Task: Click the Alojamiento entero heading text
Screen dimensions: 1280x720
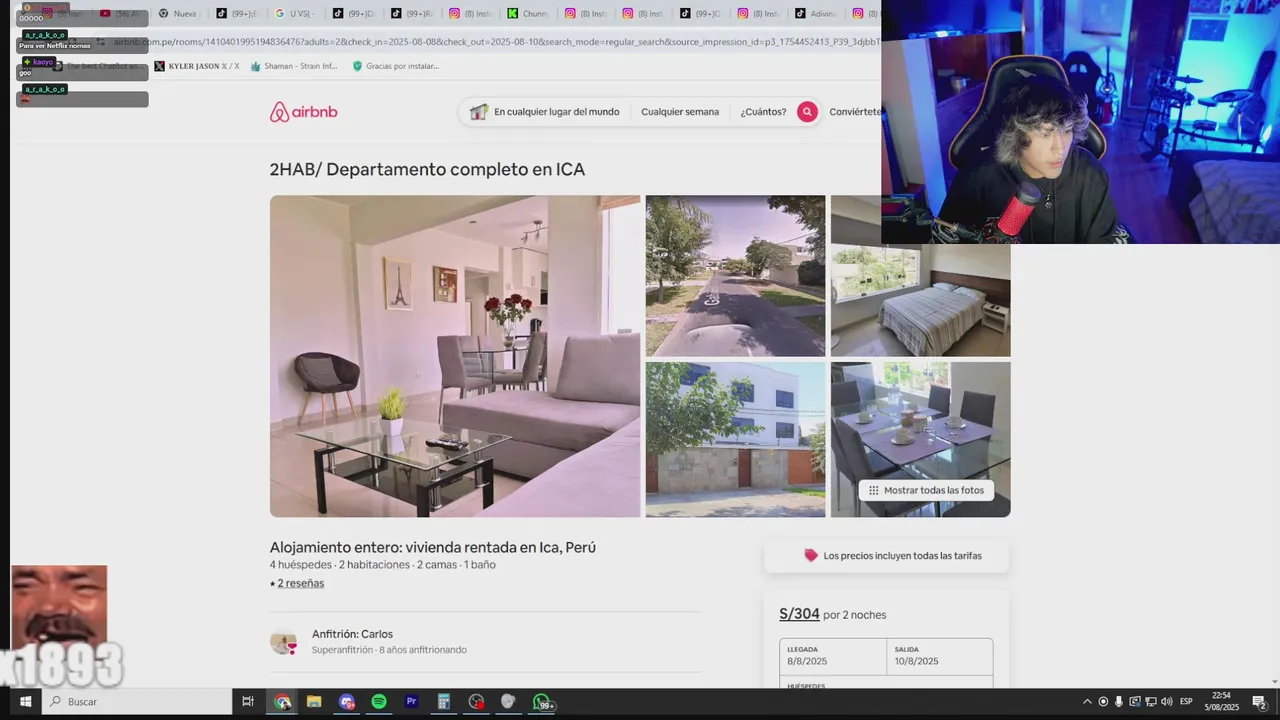Action: [432, 547]
